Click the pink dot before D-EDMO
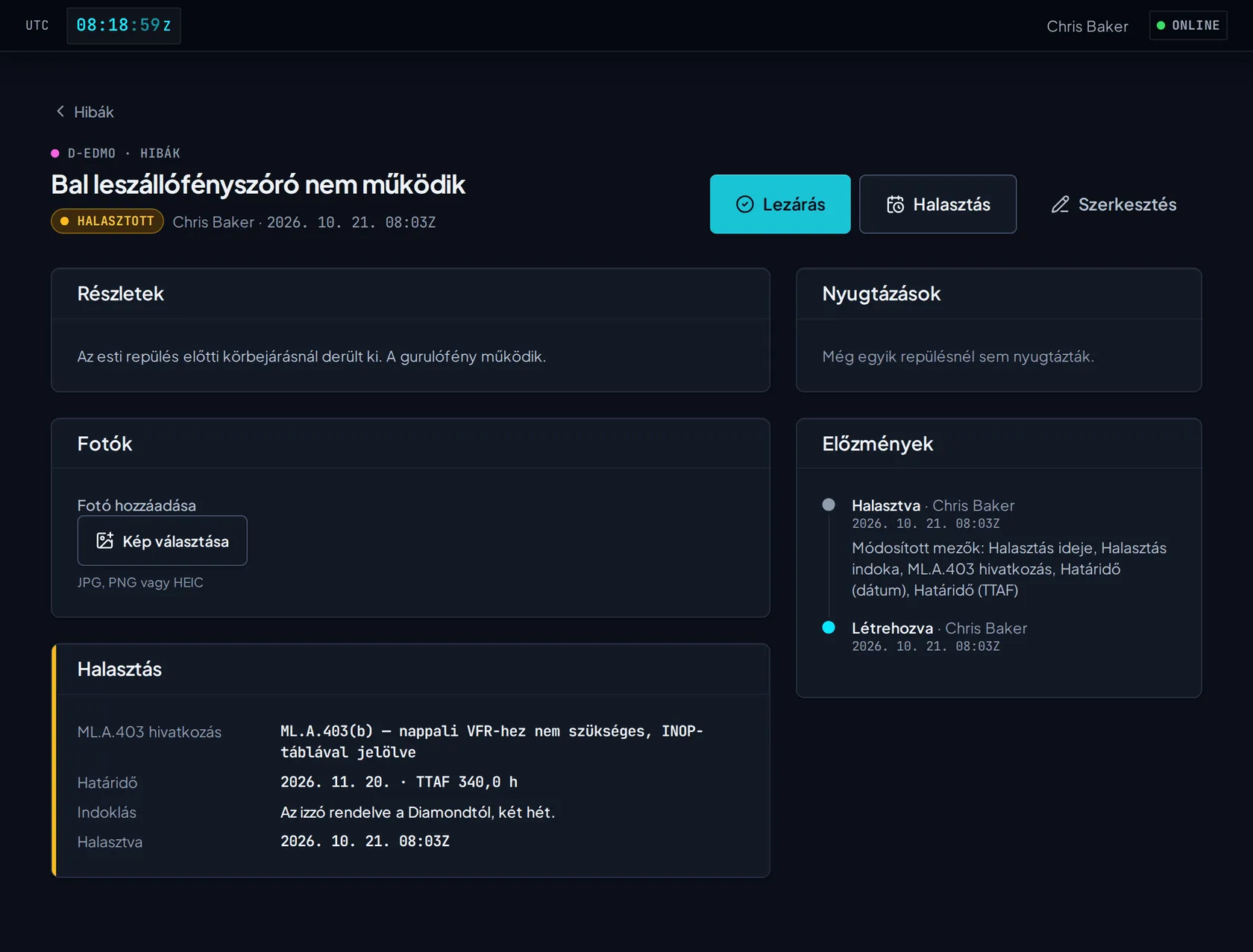Screen dimensions: 1253x952 pyautogui.click(x=55, y=154)
